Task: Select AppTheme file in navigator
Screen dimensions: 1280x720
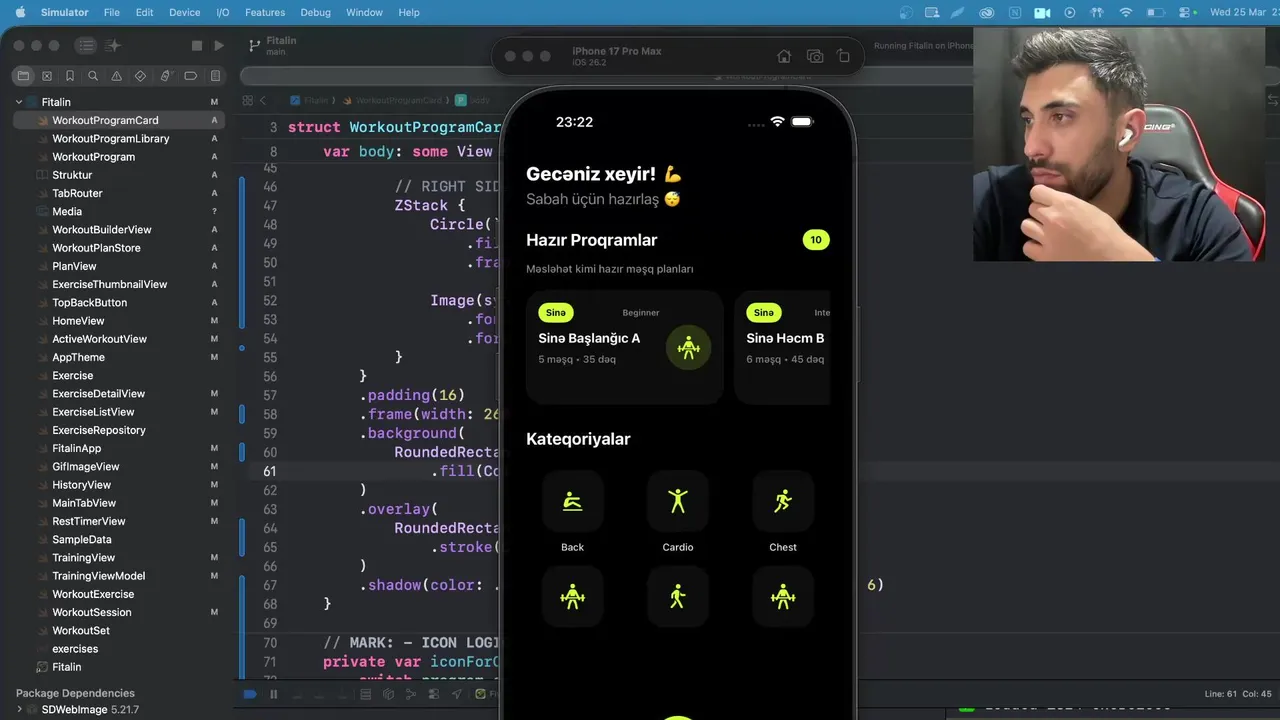Action: click(x=118, y=357)
